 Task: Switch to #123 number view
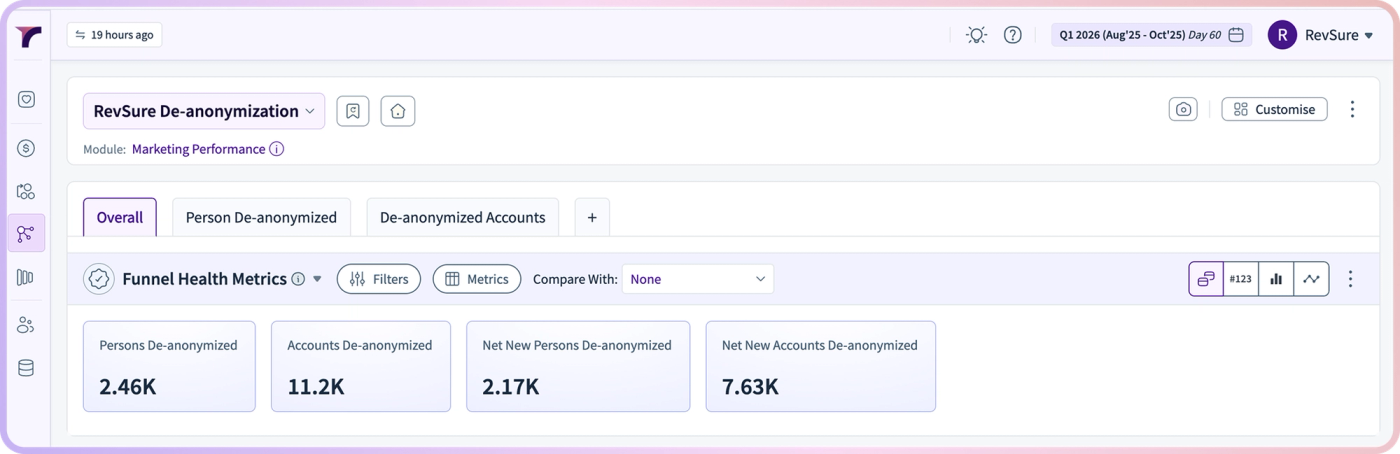click(1240, 279)
